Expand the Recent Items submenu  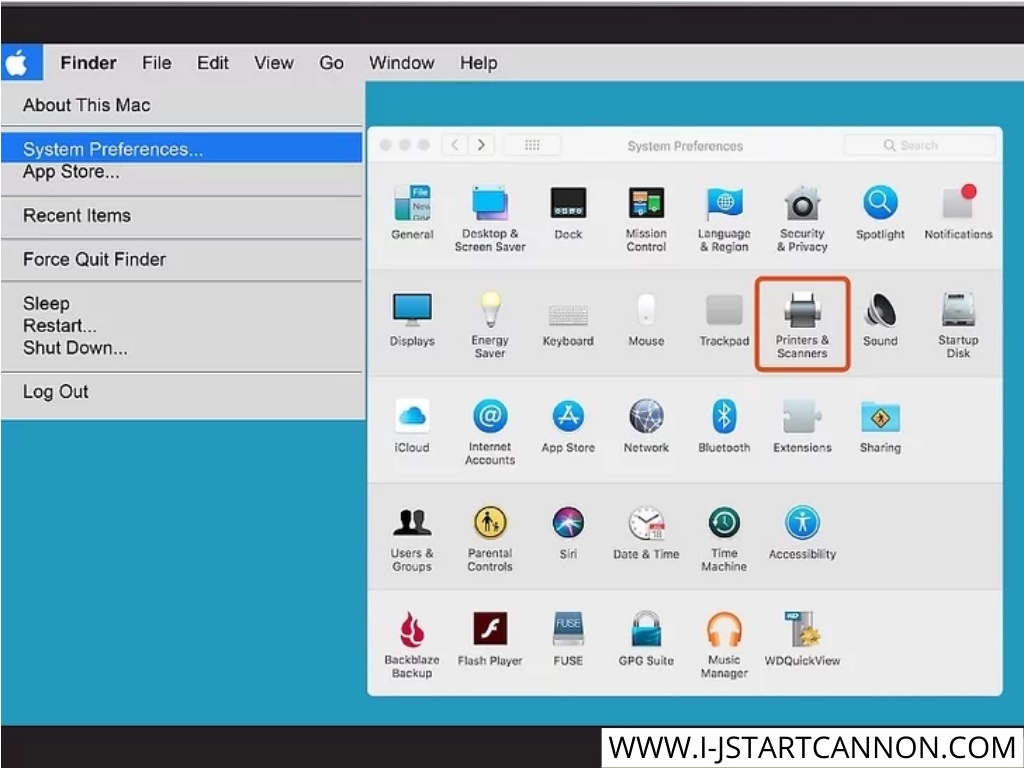point(182,216)
